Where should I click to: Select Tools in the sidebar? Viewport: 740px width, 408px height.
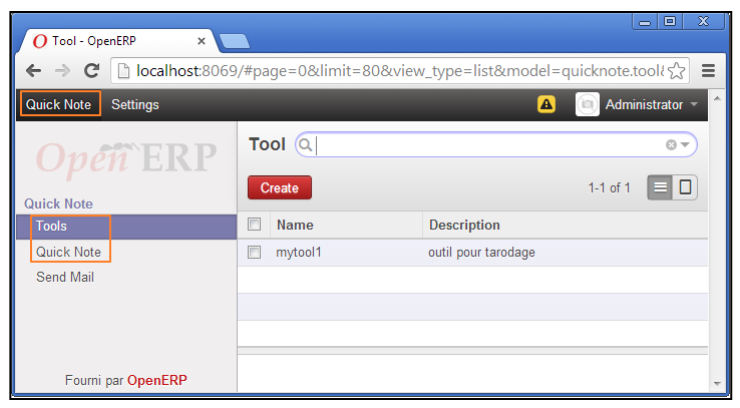(51, 226)
